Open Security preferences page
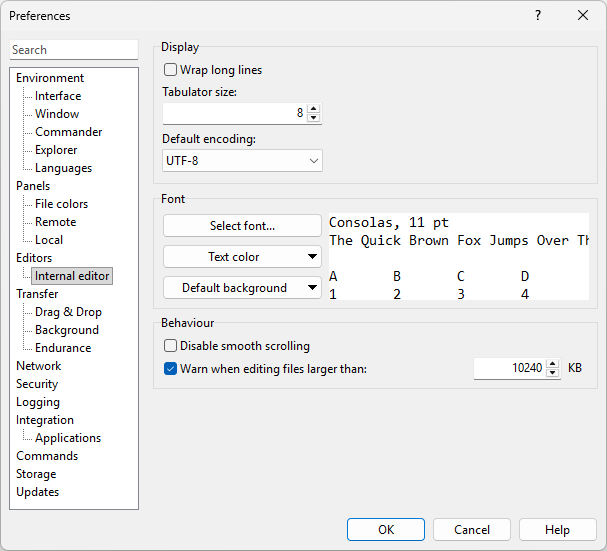 click(37, 384)
